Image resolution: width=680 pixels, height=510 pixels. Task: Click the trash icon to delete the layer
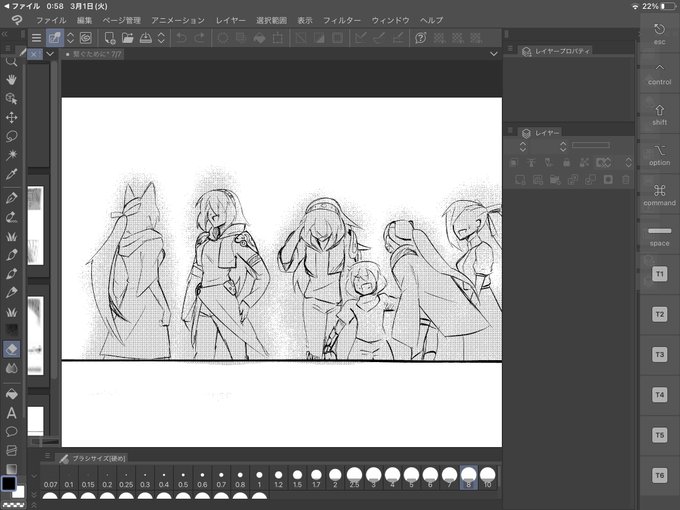[626, 180]
